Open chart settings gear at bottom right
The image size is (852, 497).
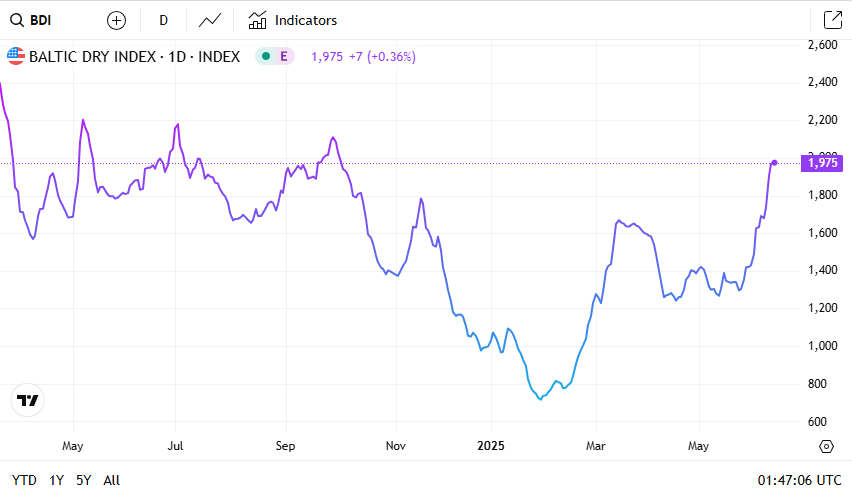point(826,446)
